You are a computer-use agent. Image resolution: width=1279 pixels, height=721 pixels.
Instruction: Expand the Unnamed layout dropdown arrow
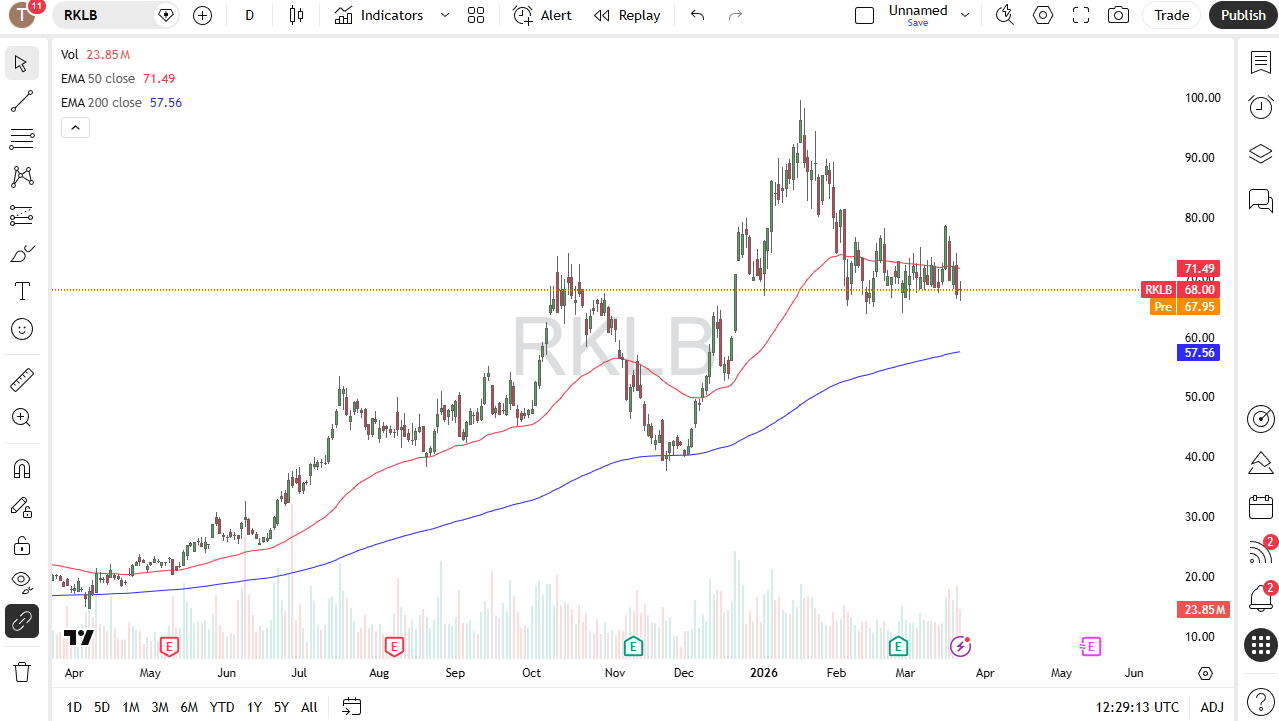(965, 15)
